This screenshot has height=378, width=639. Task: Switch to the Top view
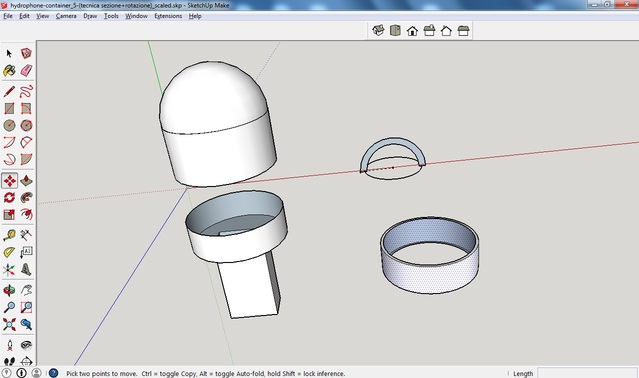coord(395,31)
